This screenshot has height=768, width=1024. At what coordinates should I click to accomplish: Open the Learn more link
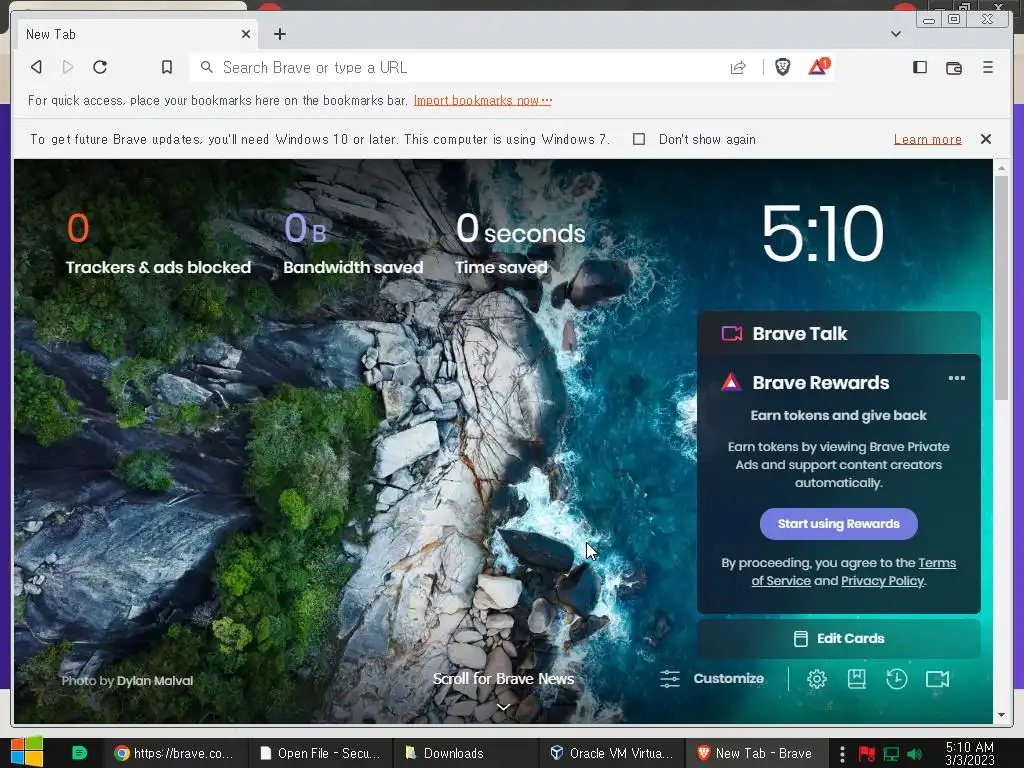click(x=927, y=139)
